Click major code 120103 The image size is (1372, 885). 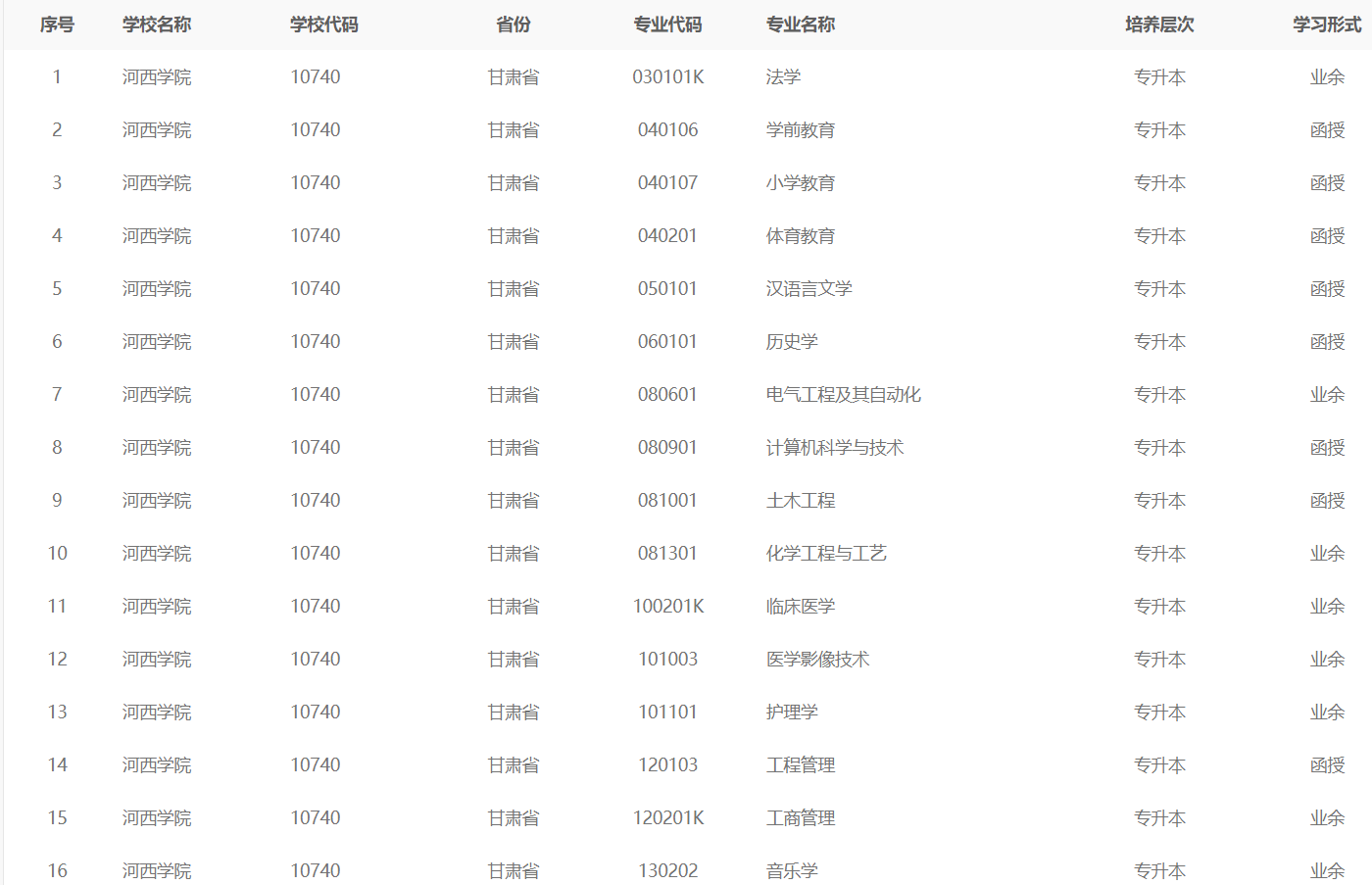668,765
